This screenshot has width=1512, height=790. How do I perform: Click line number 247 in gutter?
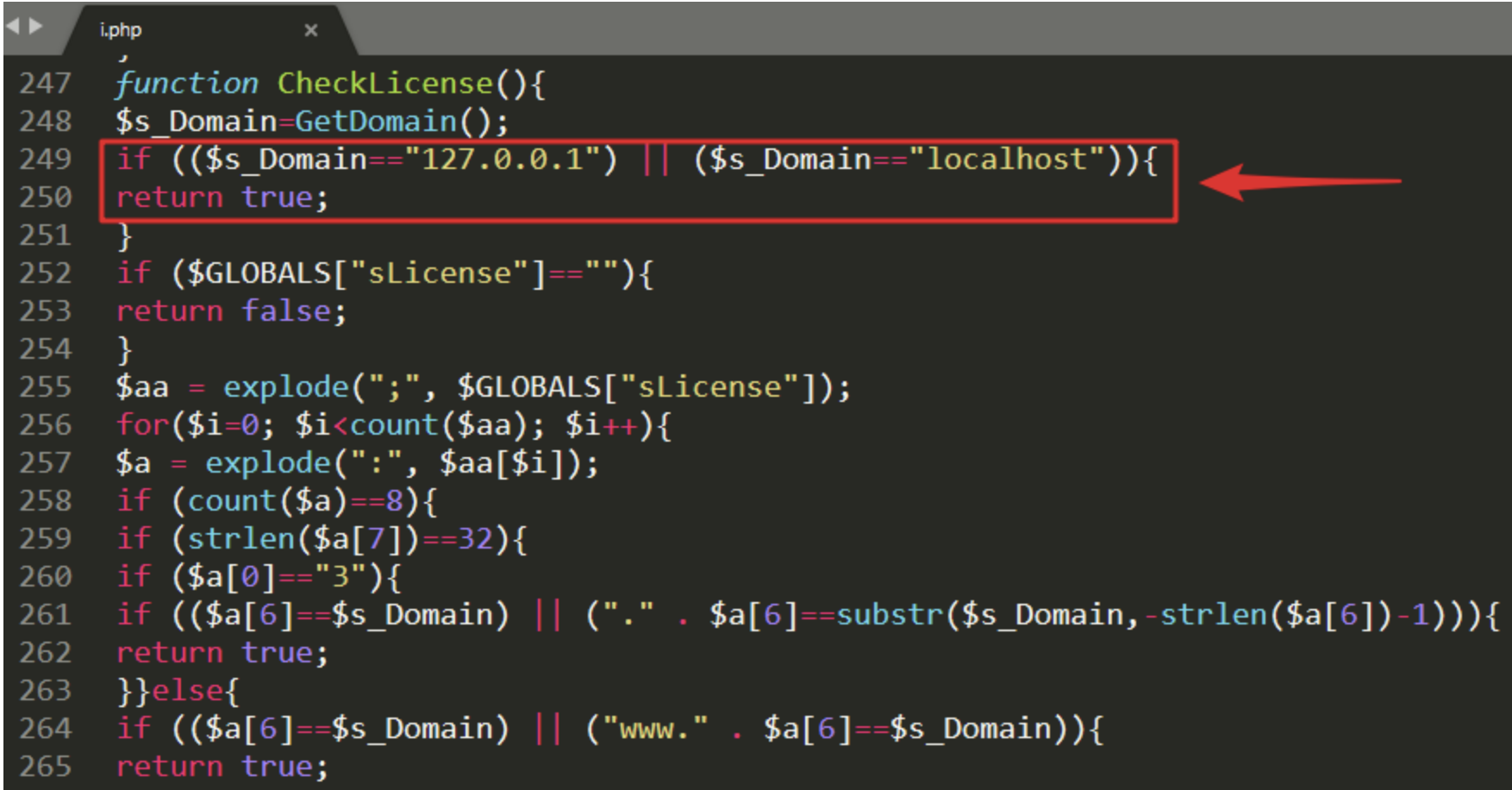click(x=46, y=84)
